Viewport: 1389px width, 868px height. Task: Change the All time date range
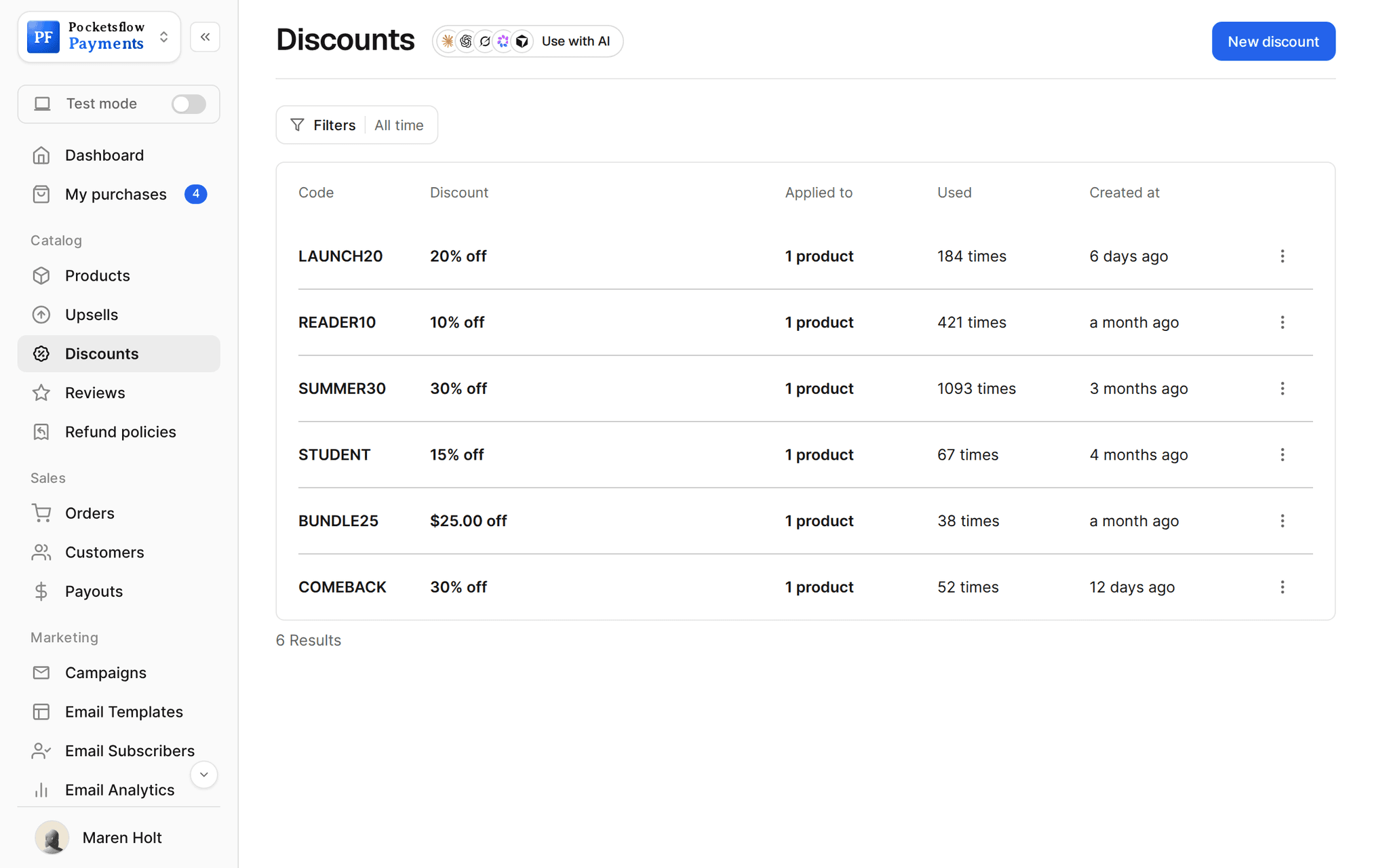(399, 125)
